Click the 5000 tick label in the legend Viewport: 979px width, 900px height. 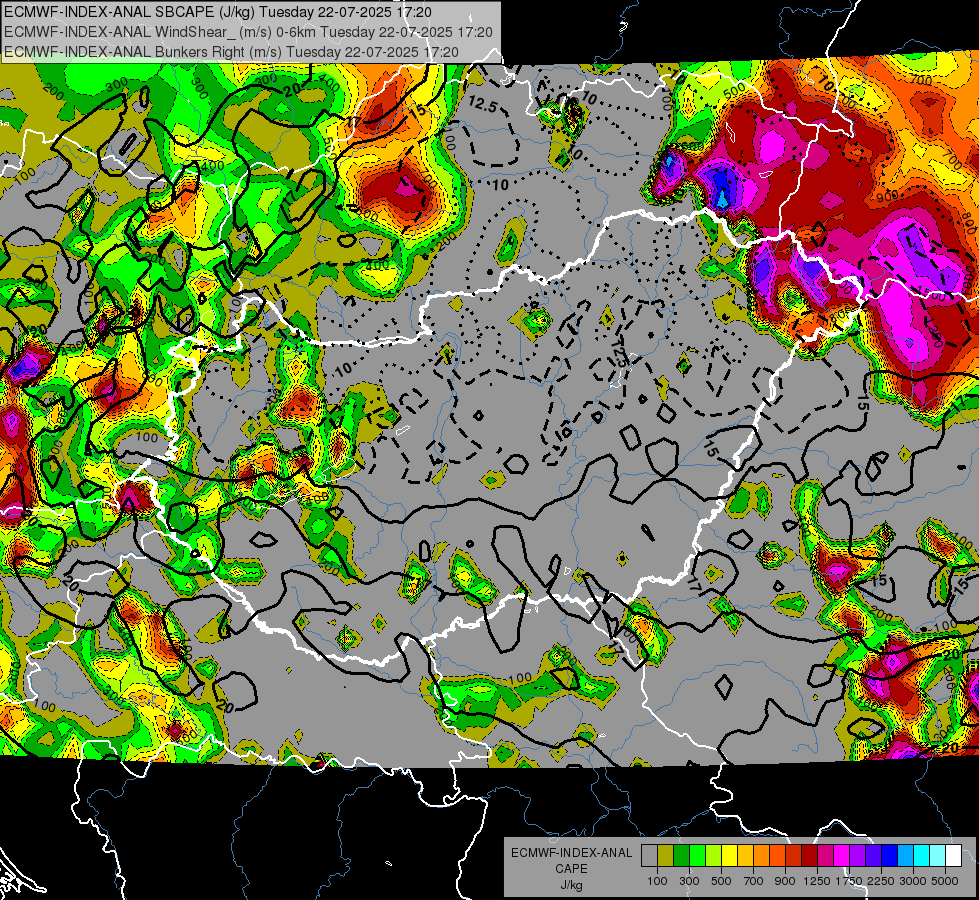click(x=945, y=881)
